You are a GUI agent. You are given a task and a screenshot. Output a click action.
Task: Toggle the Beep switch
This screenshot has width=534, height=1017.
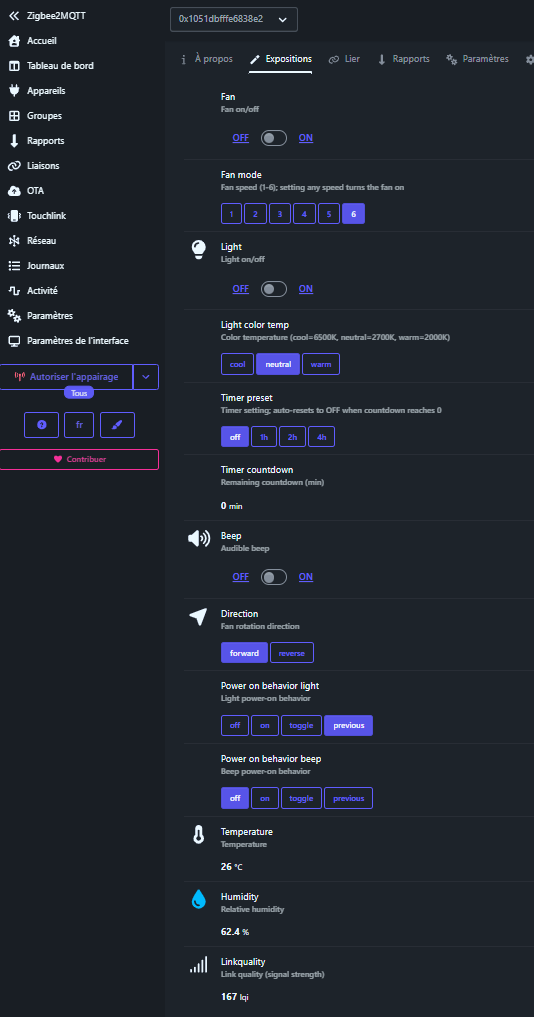click(x=274, y=577)
